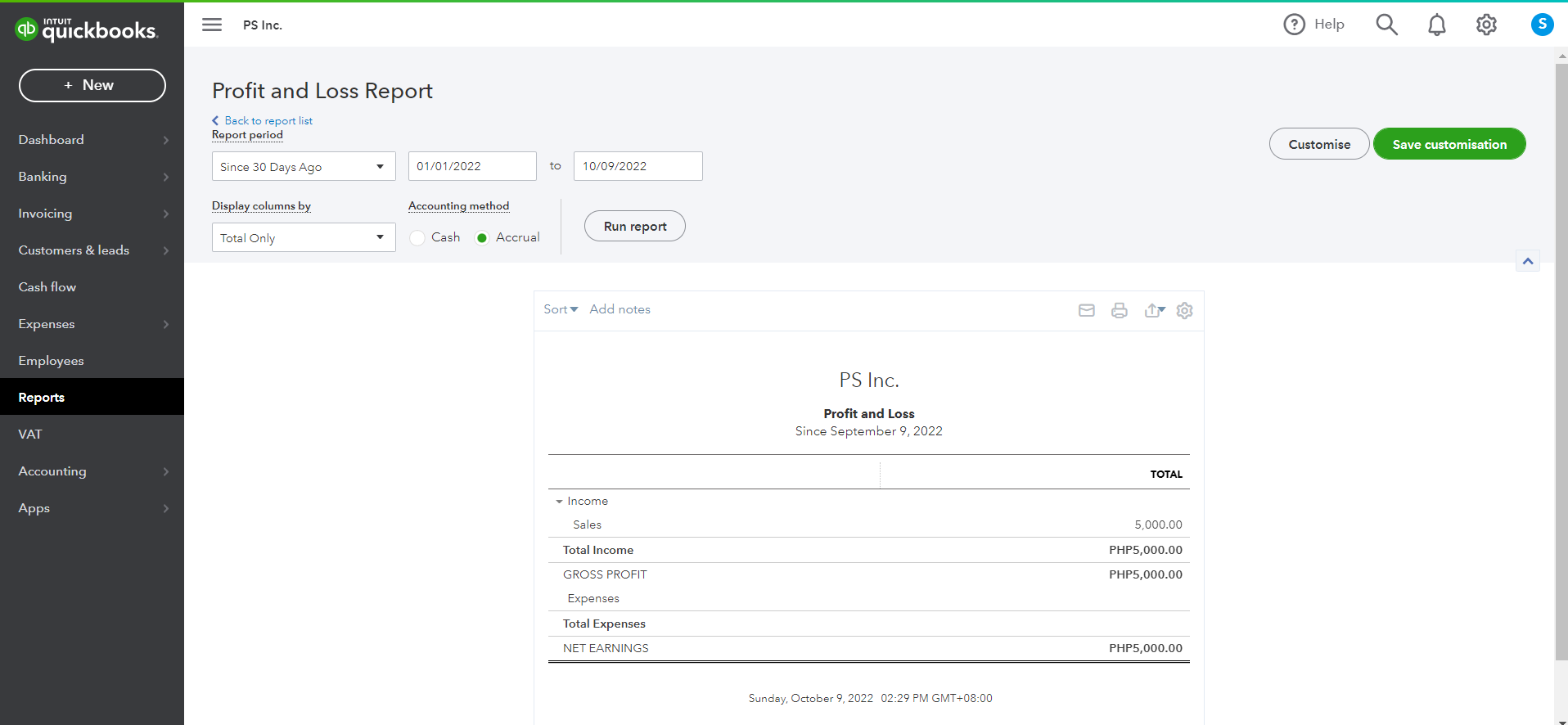1568x725 pixels.
Task: Click the start date field
Action: 472,166
